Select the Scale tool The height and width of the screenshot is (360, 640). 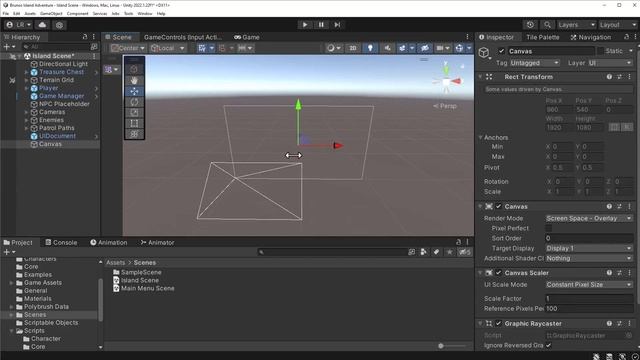tap(134, 112)
